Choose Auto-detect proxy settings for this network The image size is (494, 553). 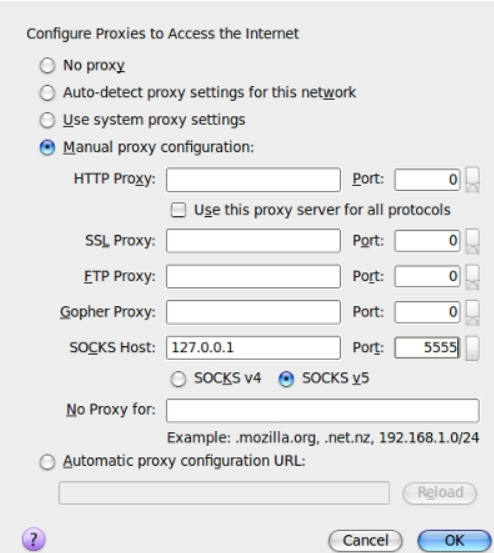click(x=47, y=93)
